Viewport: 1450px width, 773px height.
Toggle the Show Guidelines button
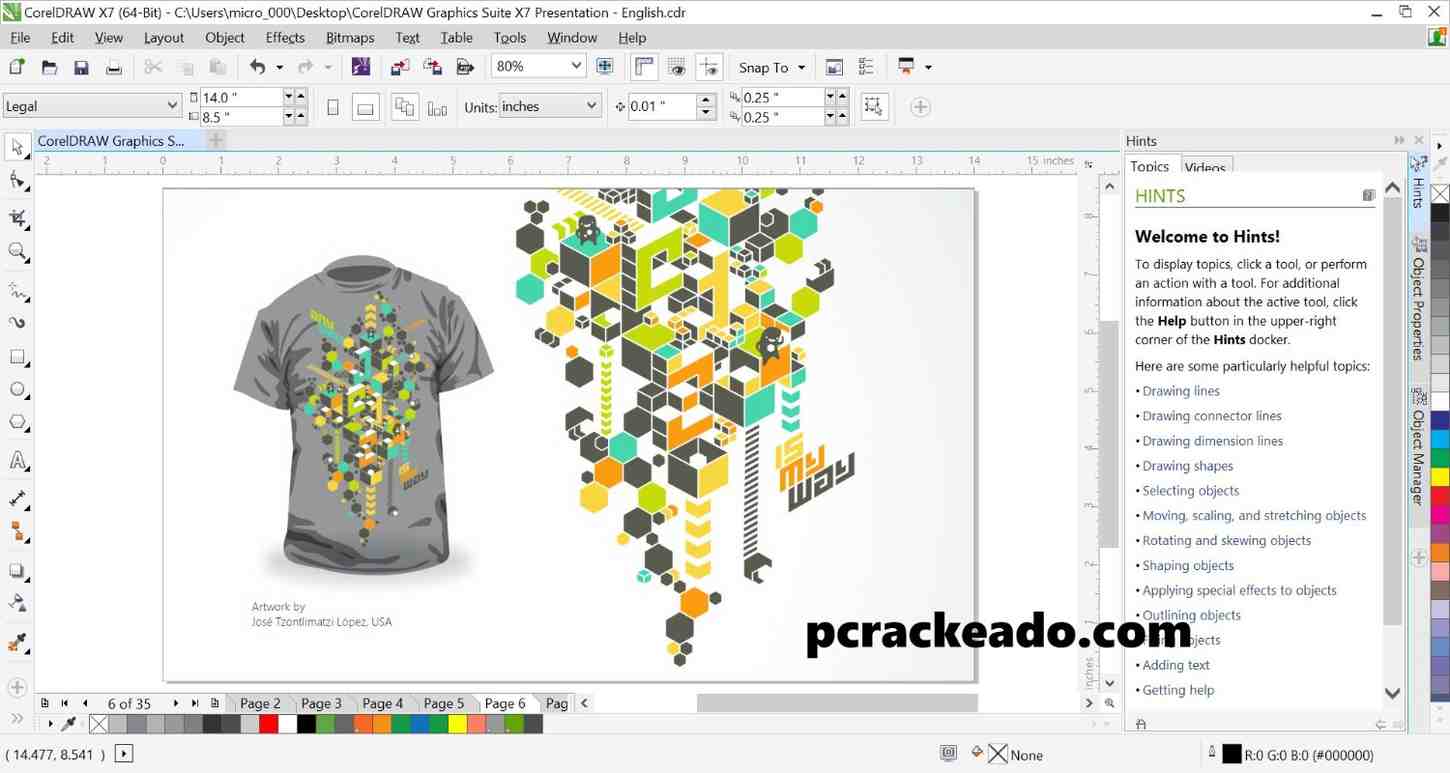(709, 67)
